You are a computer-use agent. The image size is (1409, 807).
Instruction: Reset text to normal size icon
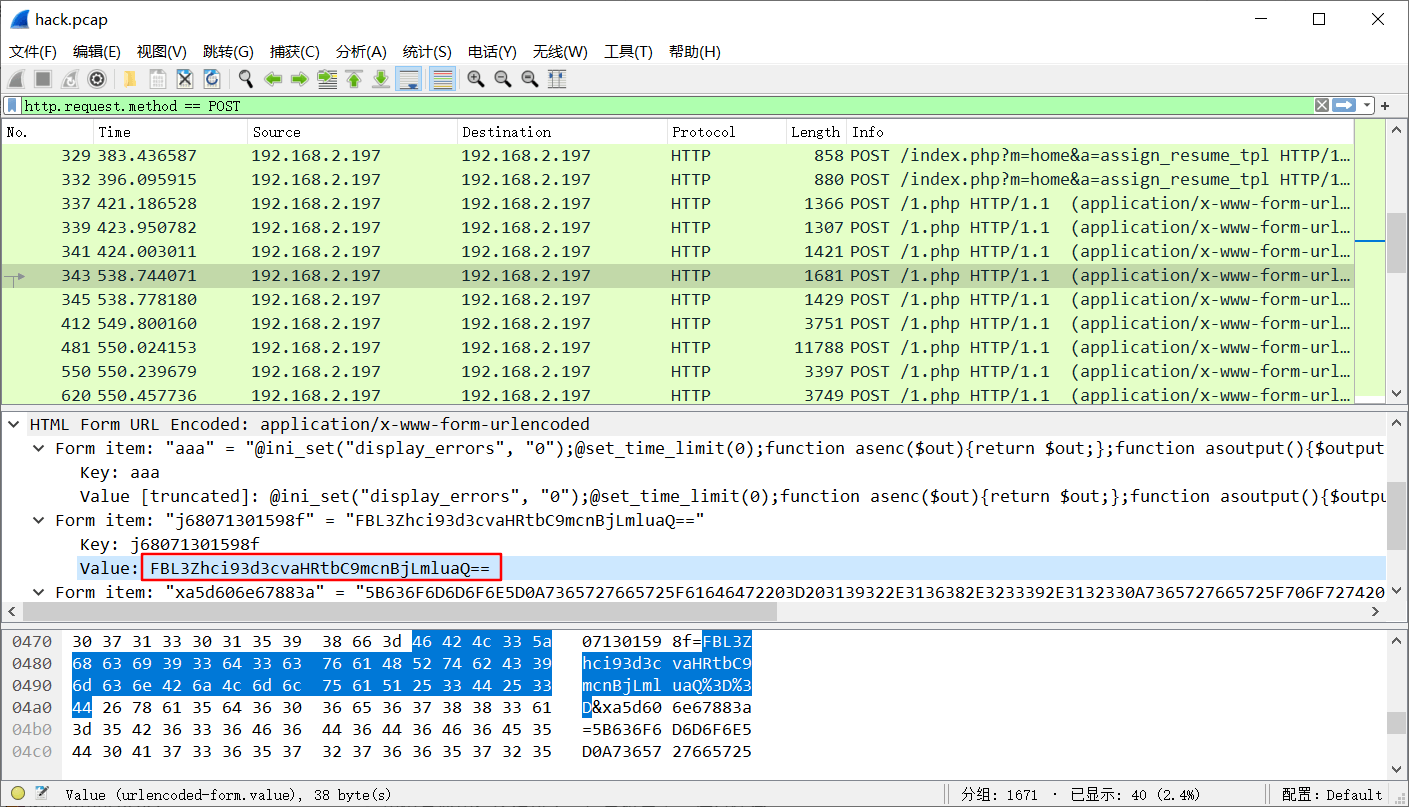point(530,79)
